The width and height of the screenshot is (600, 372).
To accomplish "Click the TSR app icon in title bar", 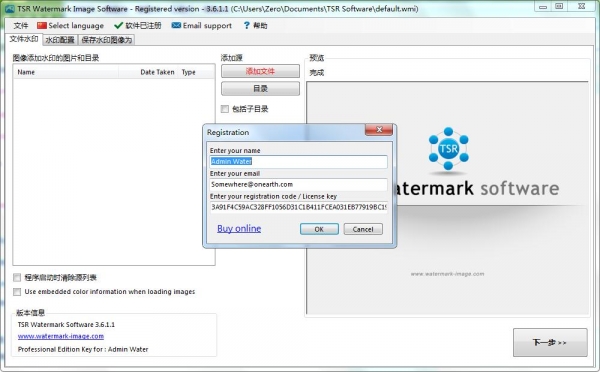I will click(10, 8).
